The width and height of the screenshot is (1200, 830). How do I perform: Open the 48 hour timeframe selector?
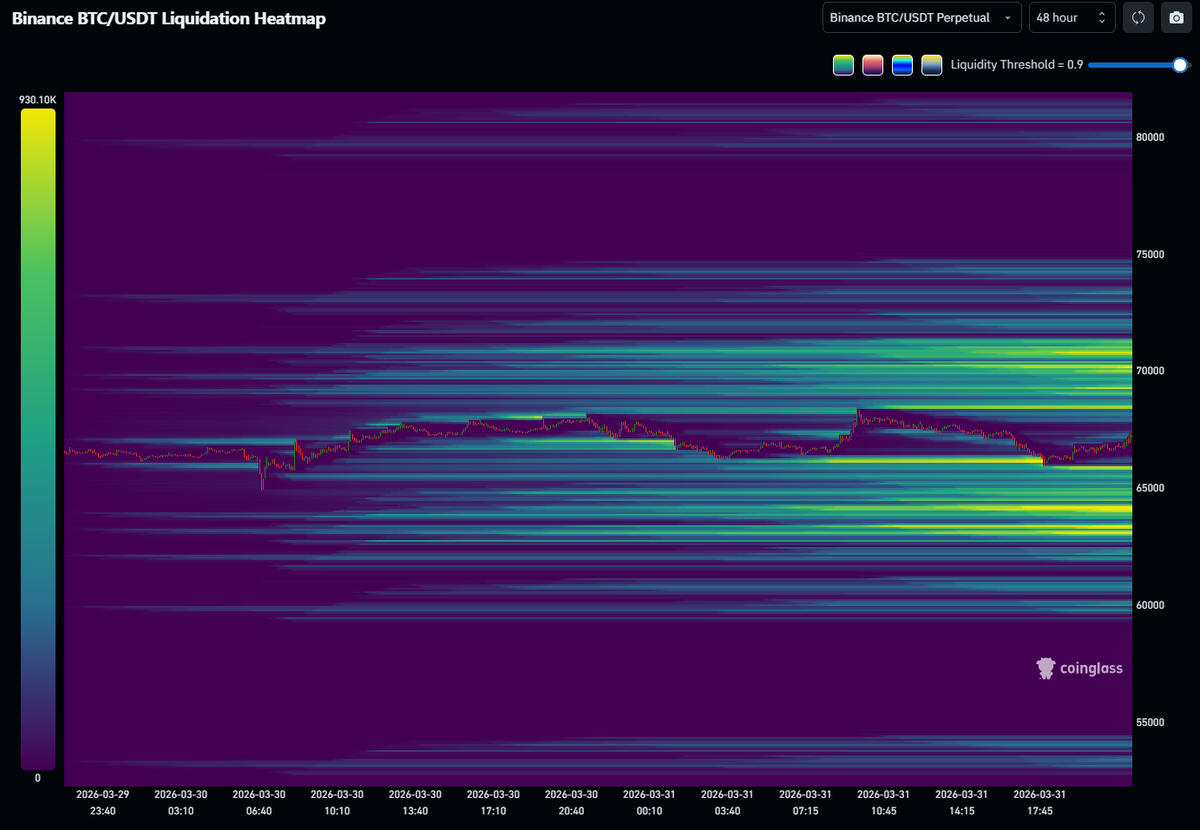coord(1072,18)
